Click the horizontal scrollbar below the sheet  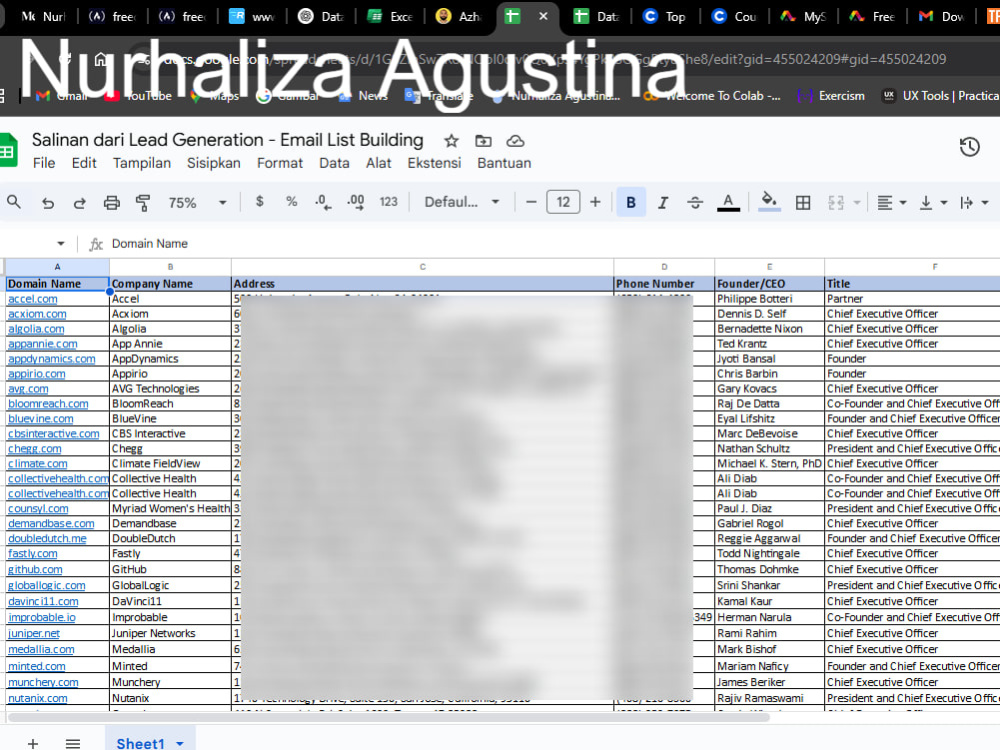[388, 717]
